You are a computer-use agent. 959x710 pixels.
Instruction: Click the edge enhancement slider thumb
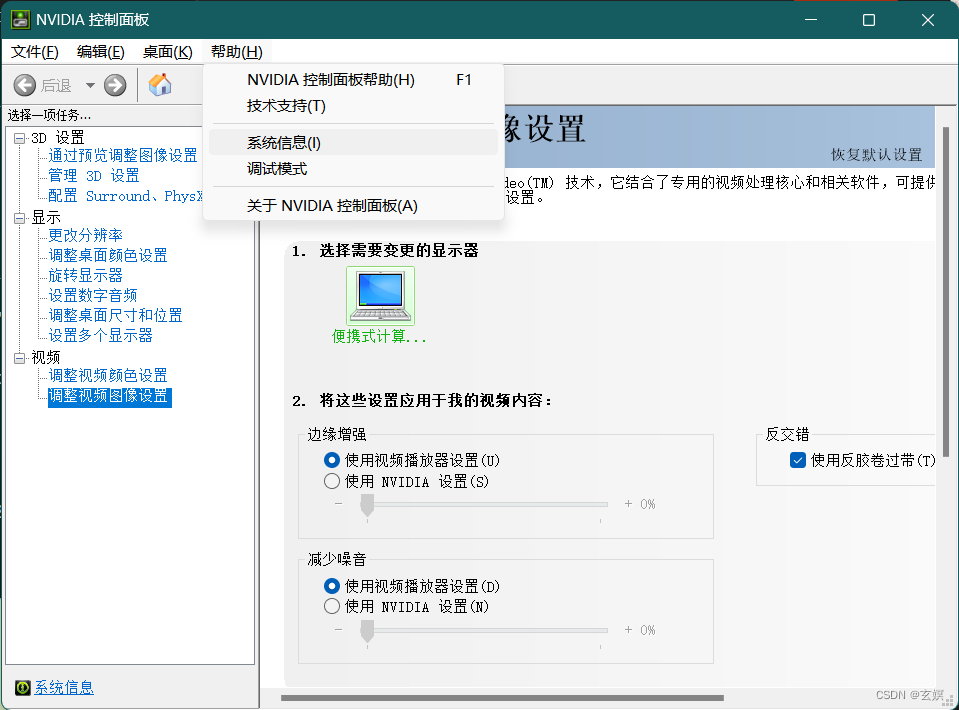pos(367,506)
